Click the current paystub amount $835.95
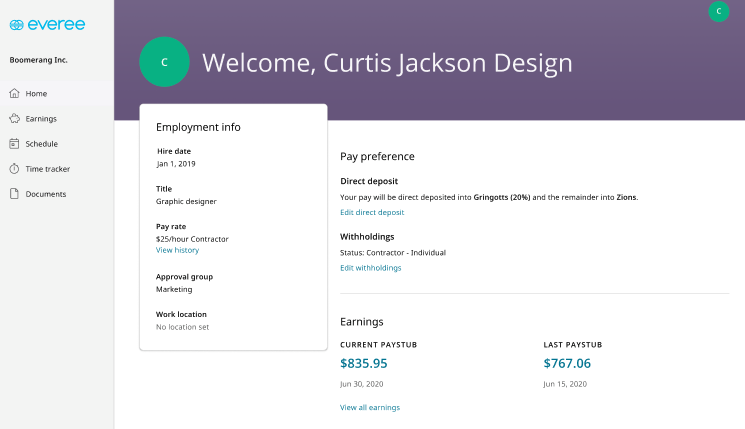The width and height of the screenshot is (745, 429). [x=363, y=363]
